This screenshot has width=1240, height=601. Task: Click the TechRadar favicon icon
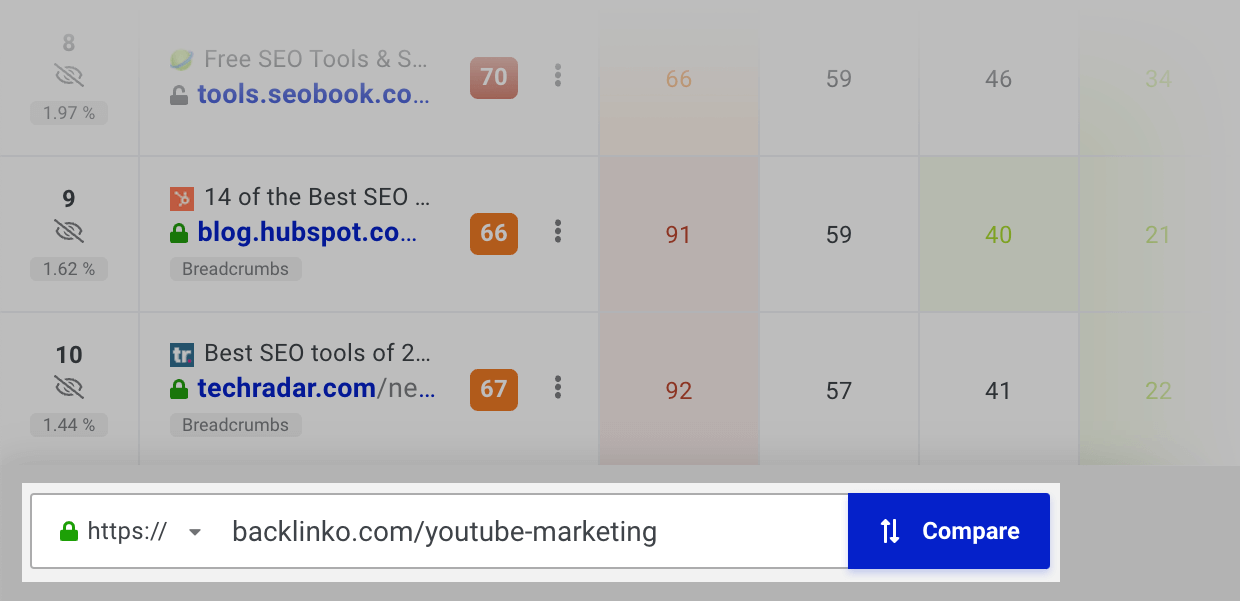pos(181,354)
